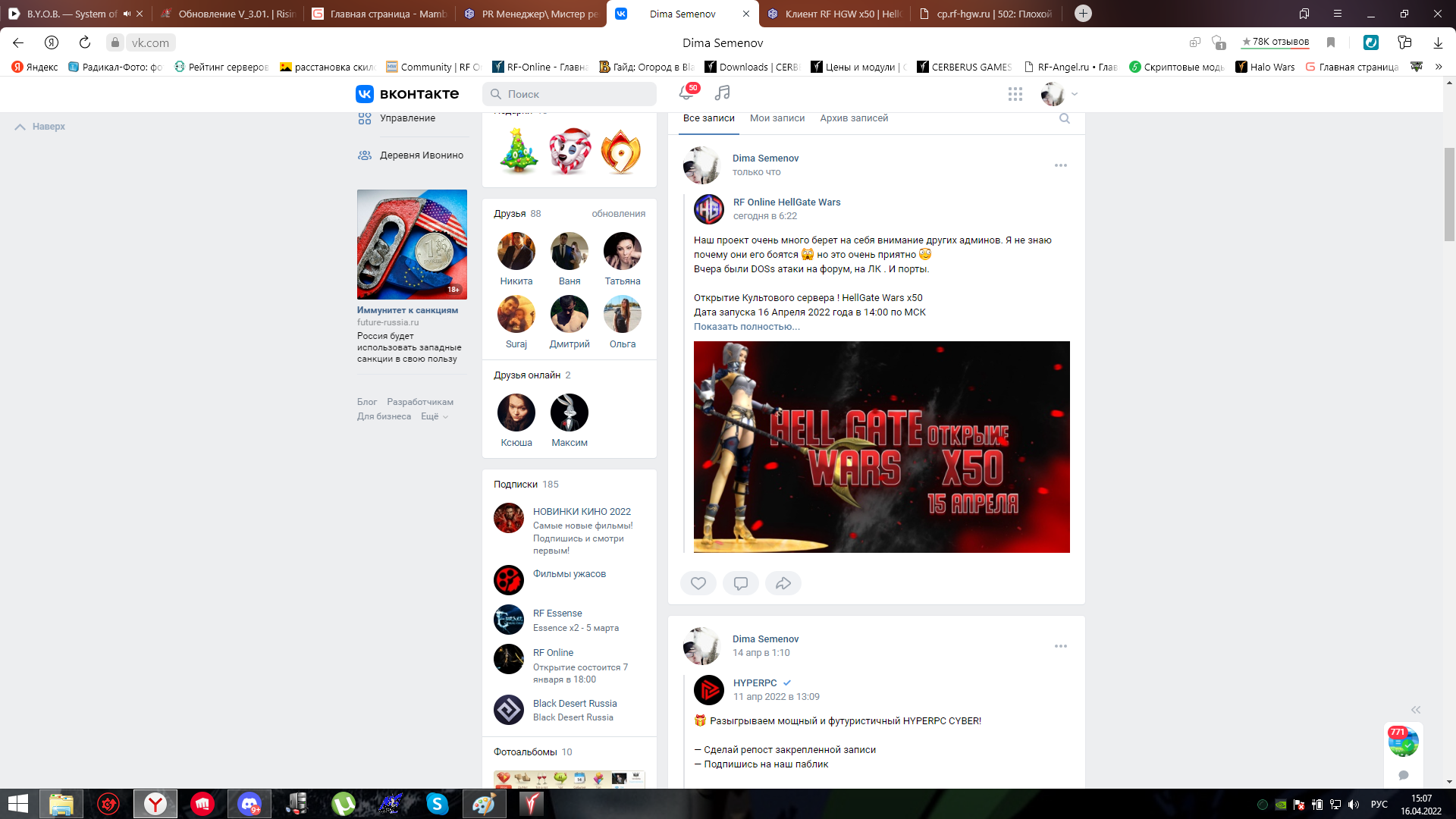Open messages bubble icon bottom right
The width and height of the screenshot is (1456, 819).
pos(1404,775)
